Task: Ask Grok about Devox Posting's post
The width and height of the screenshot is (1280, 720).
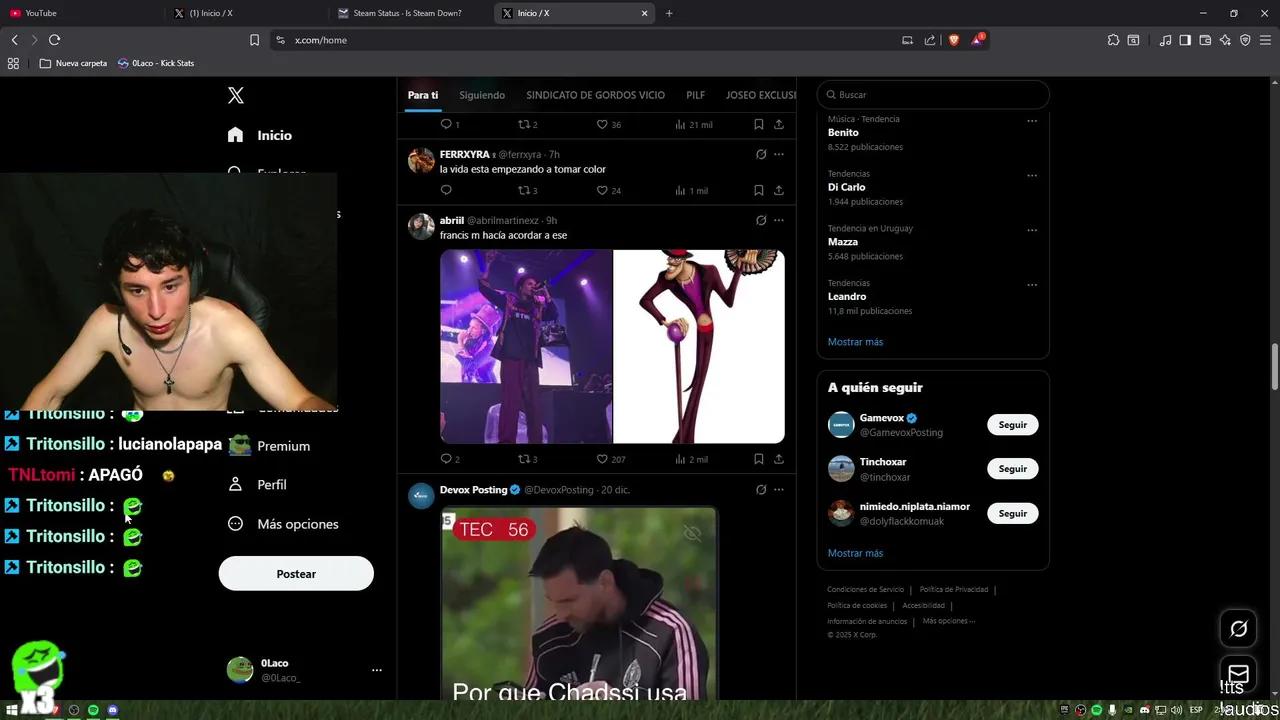Action: (761, 490)
